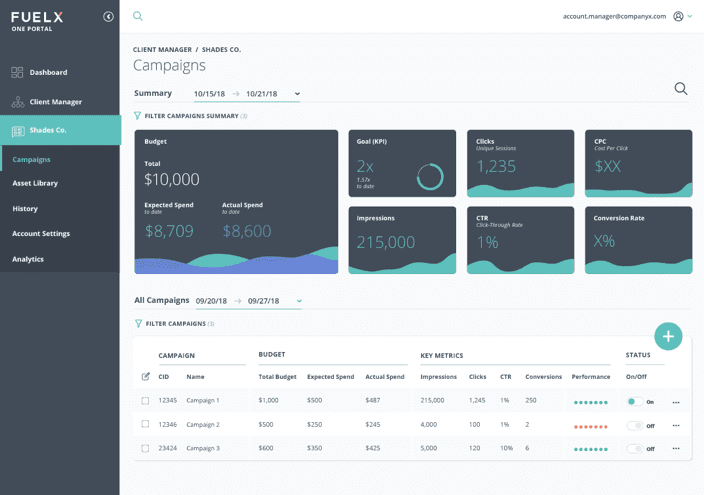This screenshot has width=704, height=495.
Task: Expand the Summary date range dropdown
Action: tap(297, 94)
